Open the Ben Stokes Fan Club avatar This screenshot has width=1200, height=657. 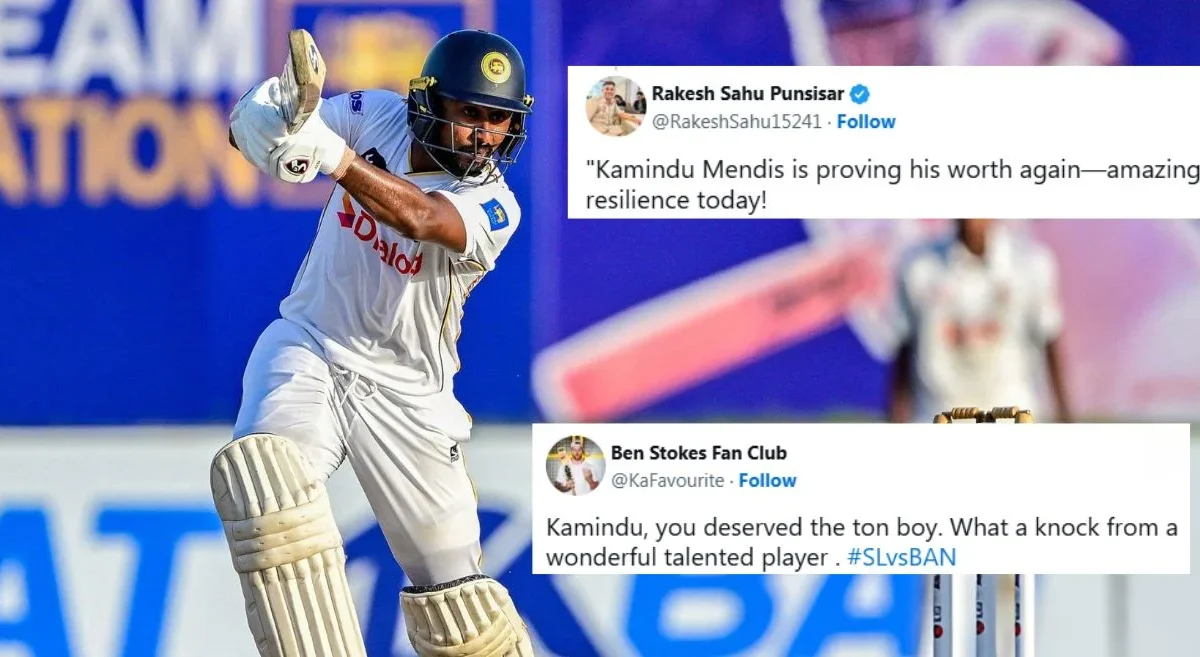[575, 465]
